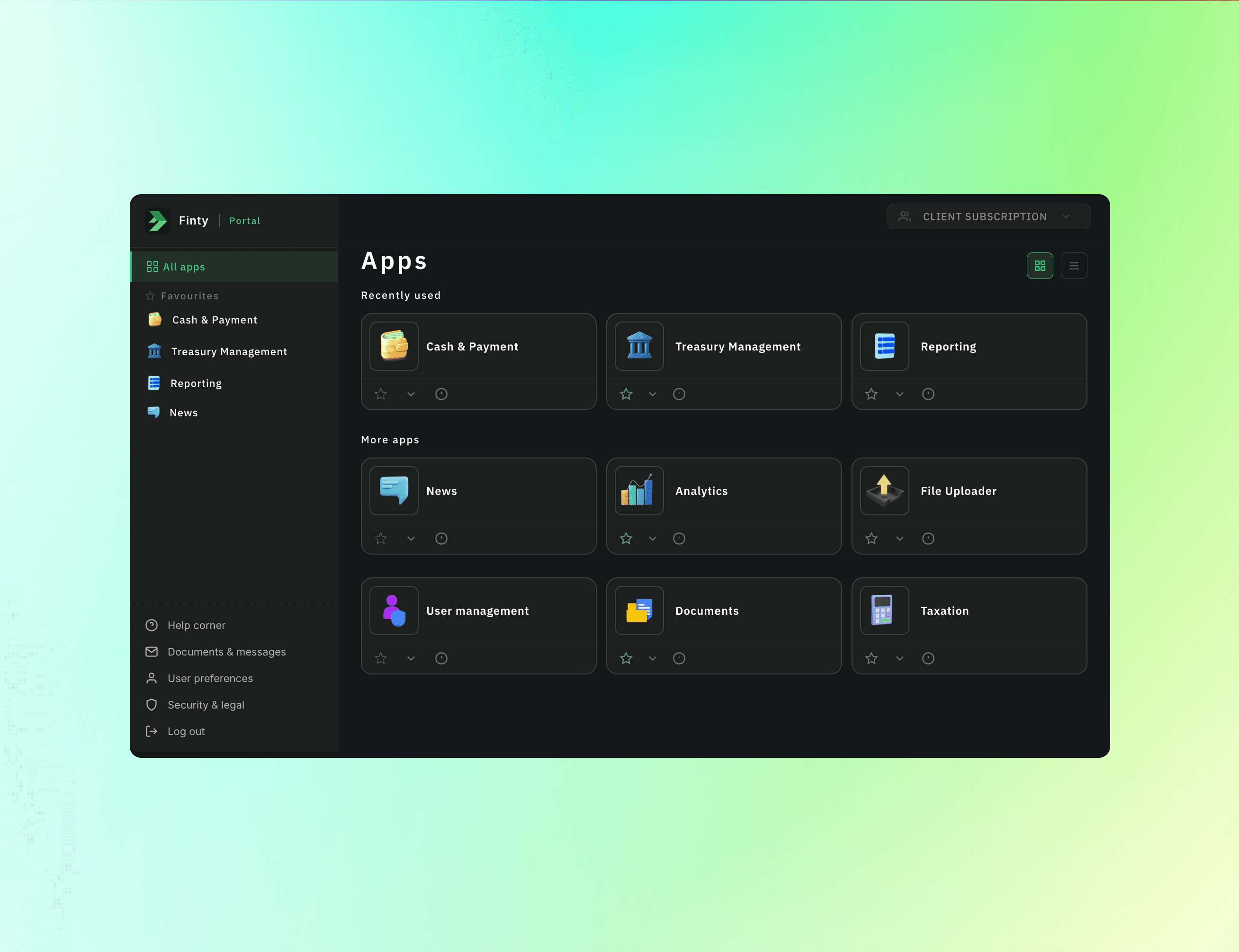
Task: Toggle favourite star on News card
Action: click(x=381, y=539)
